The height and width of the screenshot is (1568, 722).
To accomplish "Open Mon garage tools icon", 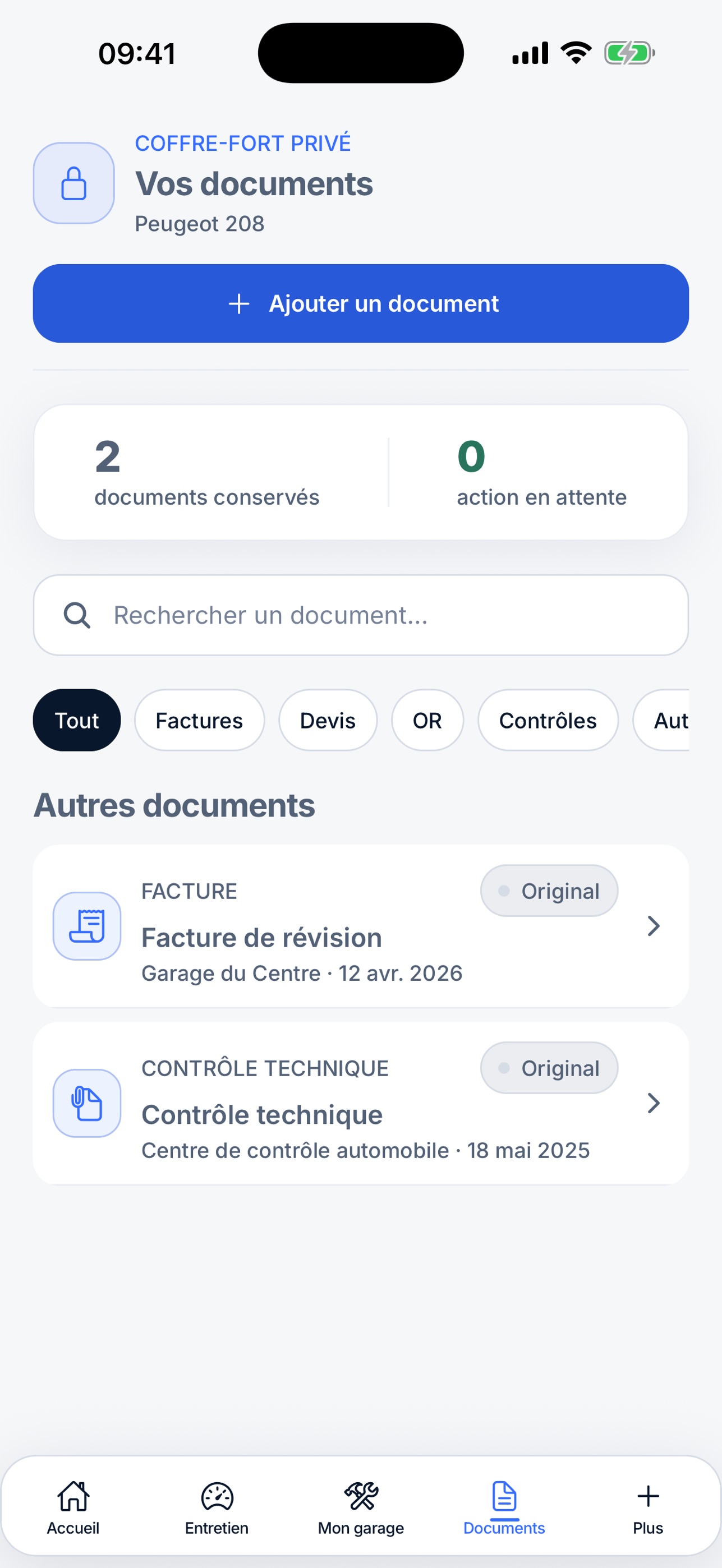I will 361,1496.
